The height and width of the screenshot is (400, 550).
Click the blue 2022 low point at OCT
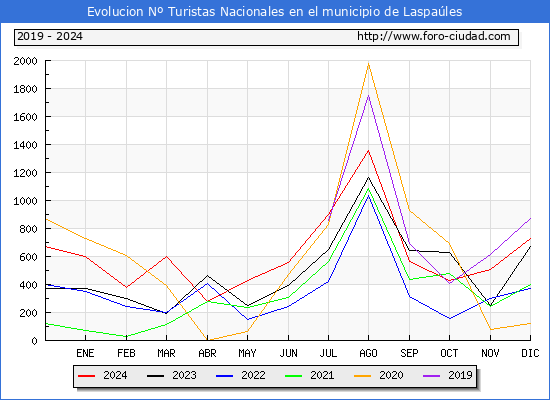449,319
